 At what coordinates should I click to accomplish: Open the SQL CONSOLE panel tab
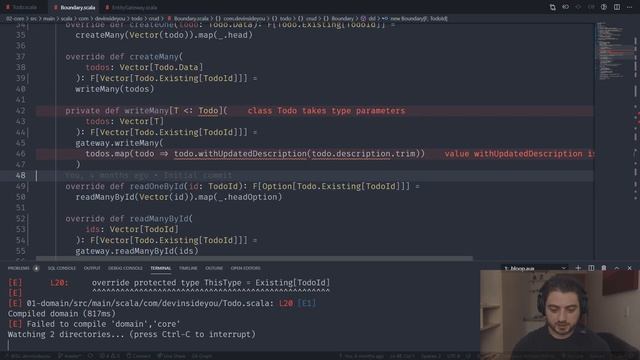pos(62,268)
